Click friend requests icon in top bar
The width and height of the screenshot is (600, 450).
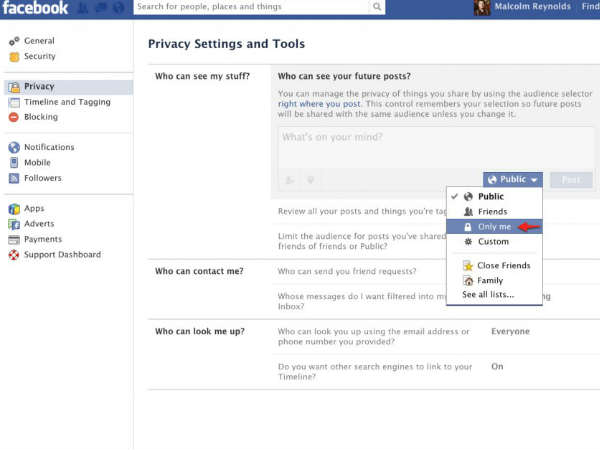(83, 8)
